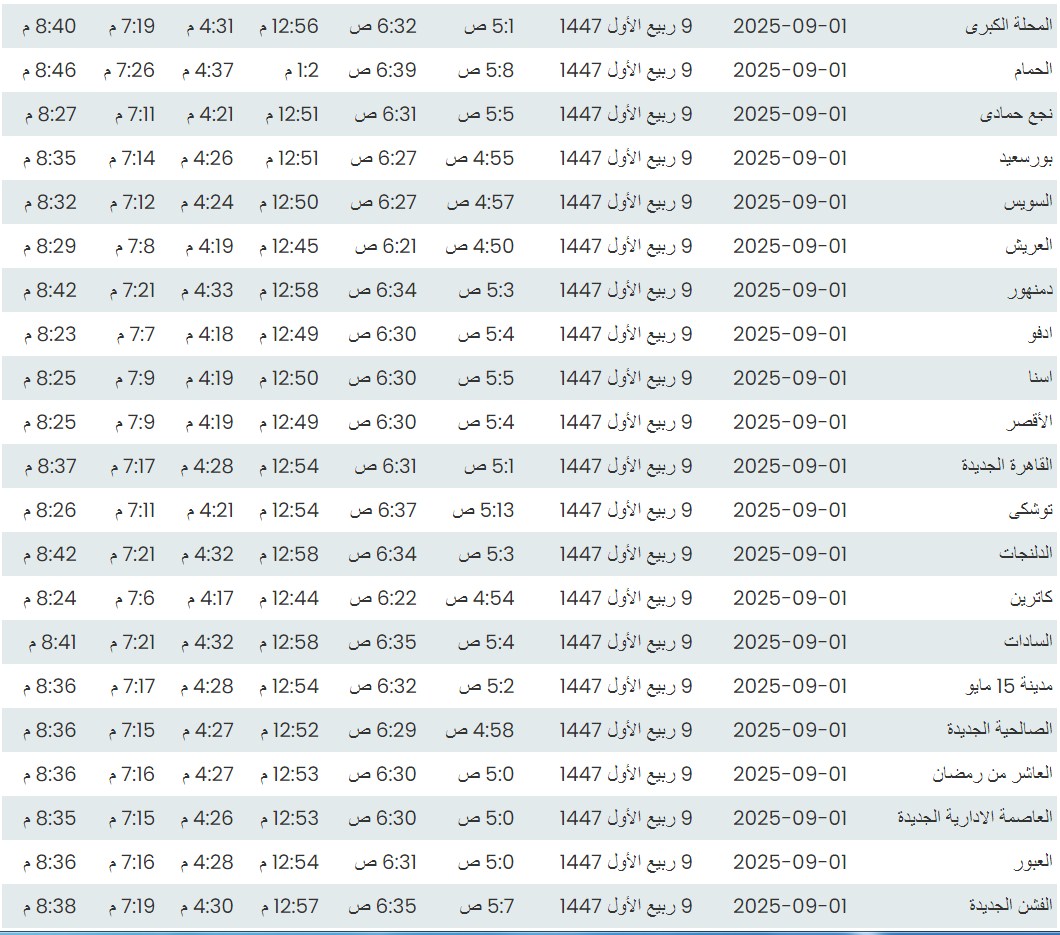The image size is (1060, 935).
Task: Open the السويس city entry
Action: pyautogui.click(x=1026, y=203)
